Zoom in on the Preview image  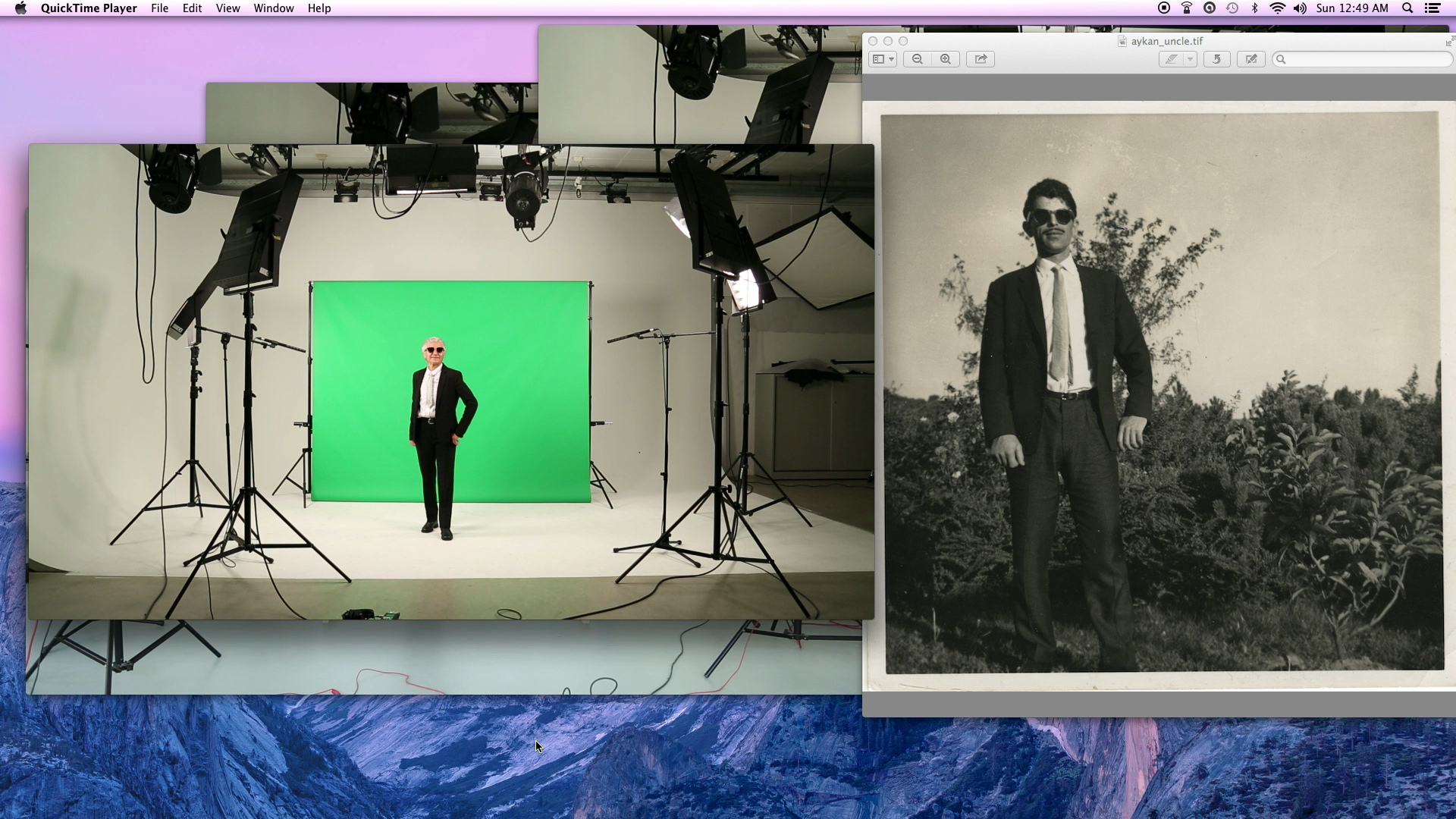tap(946, 59)
